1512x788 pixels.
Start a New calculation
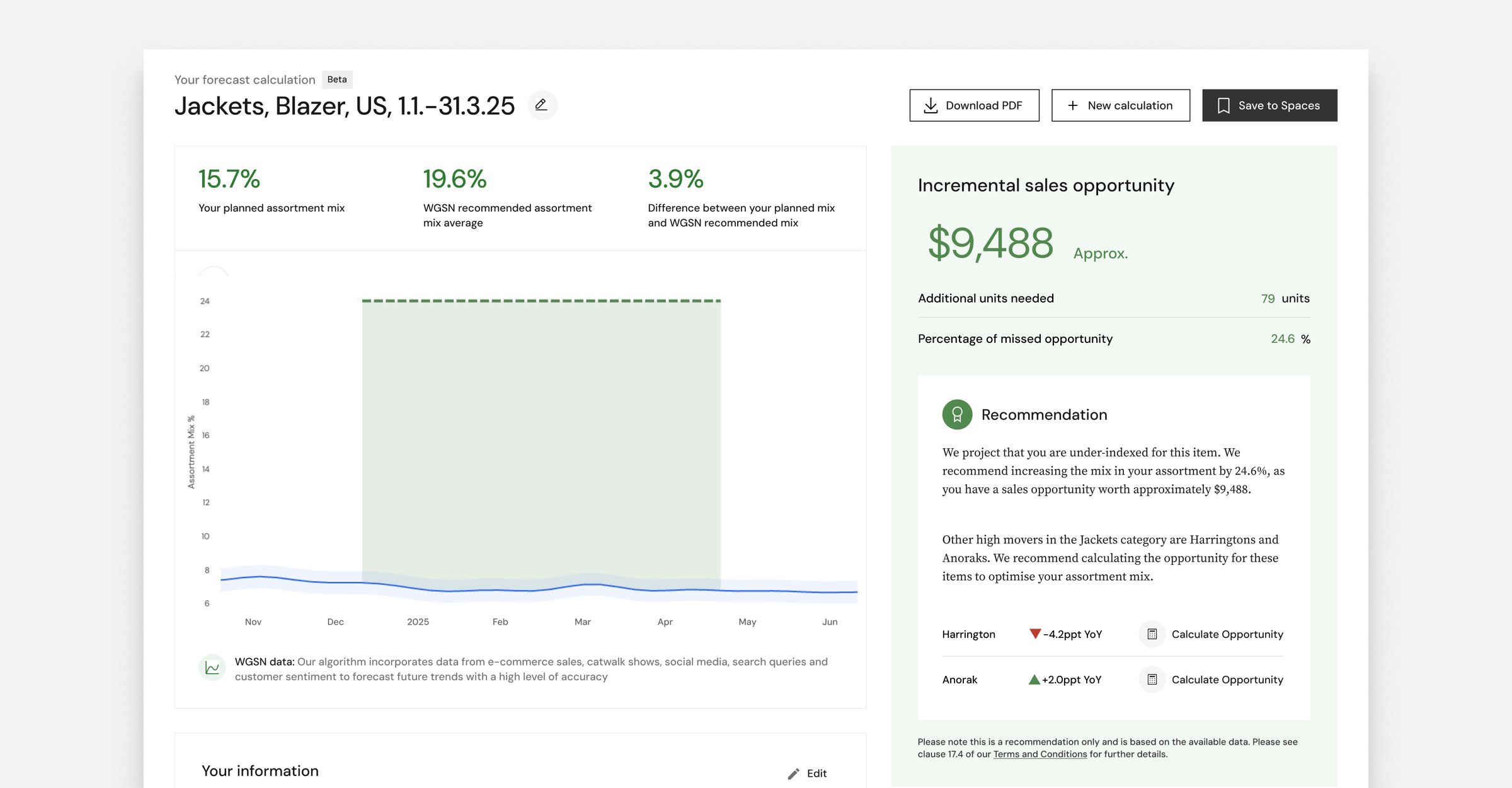point(1120,105)
